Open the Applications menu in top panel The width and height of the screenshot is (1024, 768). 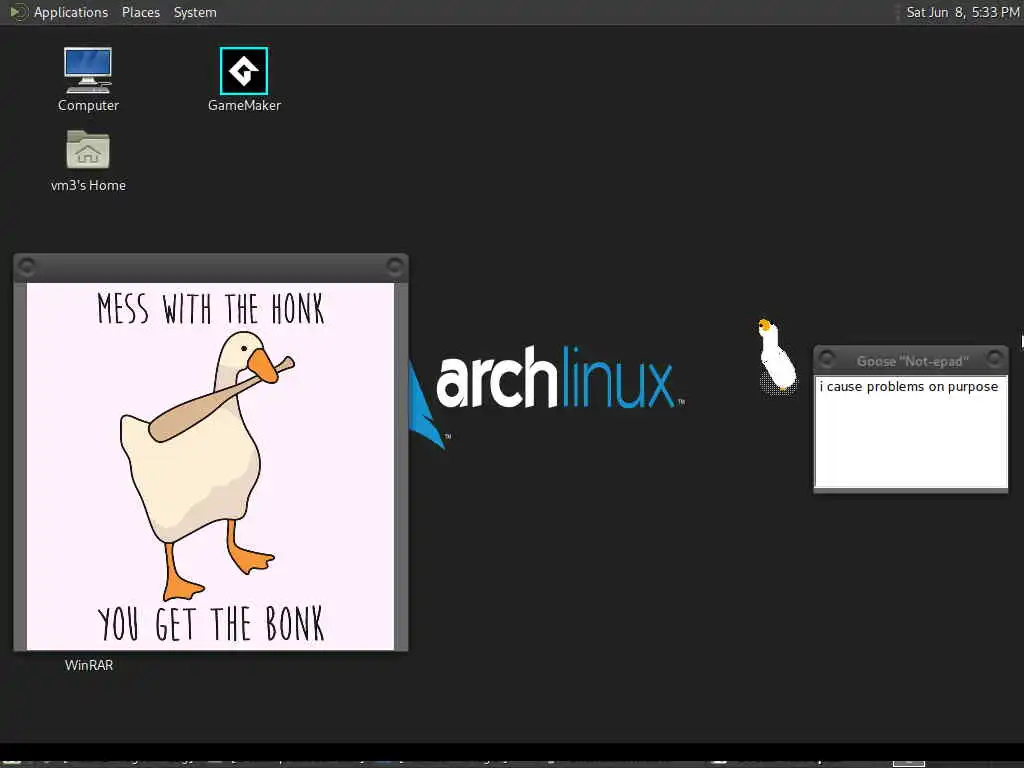click(71, 12)
